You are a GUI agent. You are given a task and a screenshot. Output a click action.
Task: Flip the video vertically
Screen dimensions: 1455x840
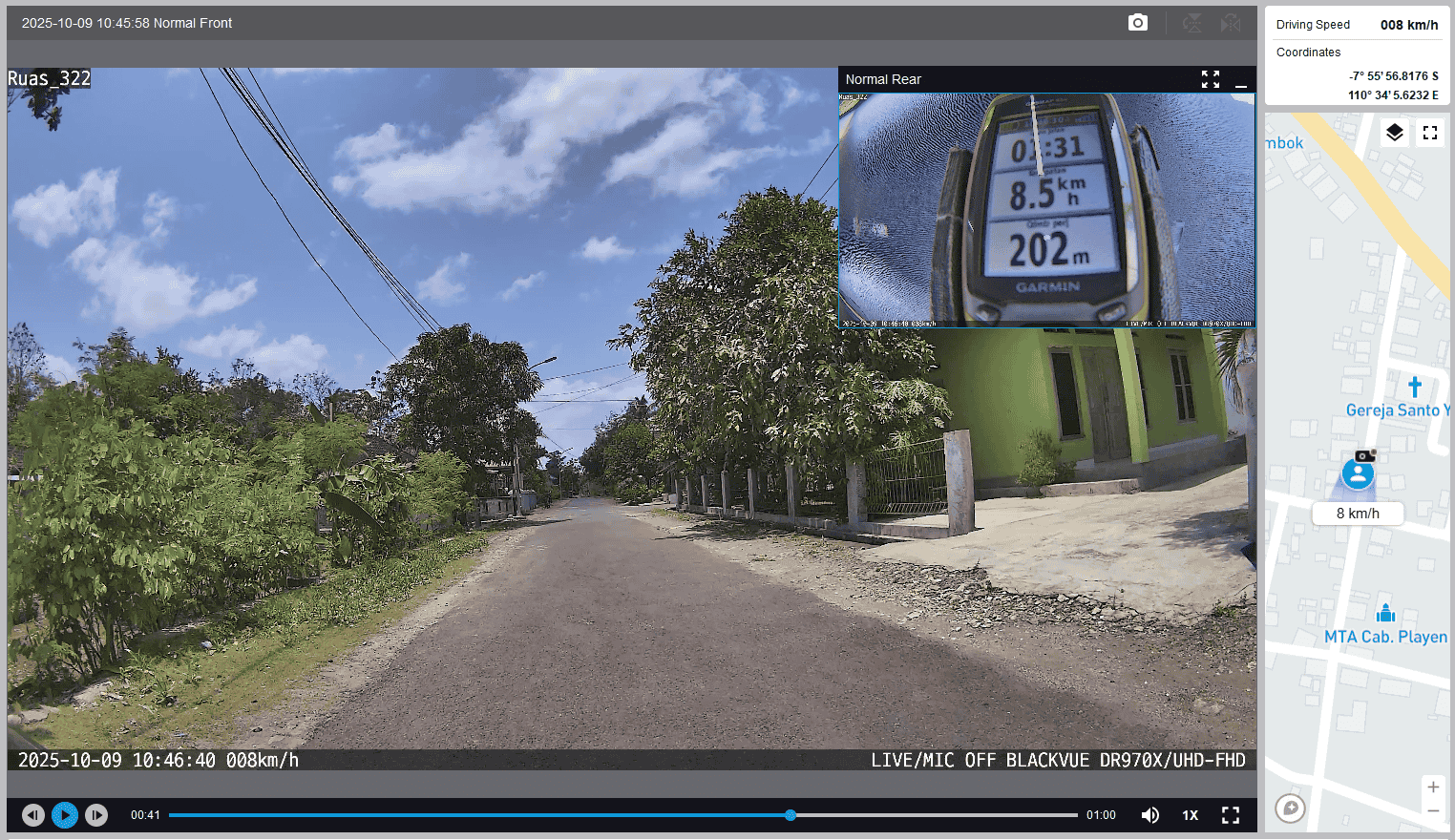[1192, 23]
